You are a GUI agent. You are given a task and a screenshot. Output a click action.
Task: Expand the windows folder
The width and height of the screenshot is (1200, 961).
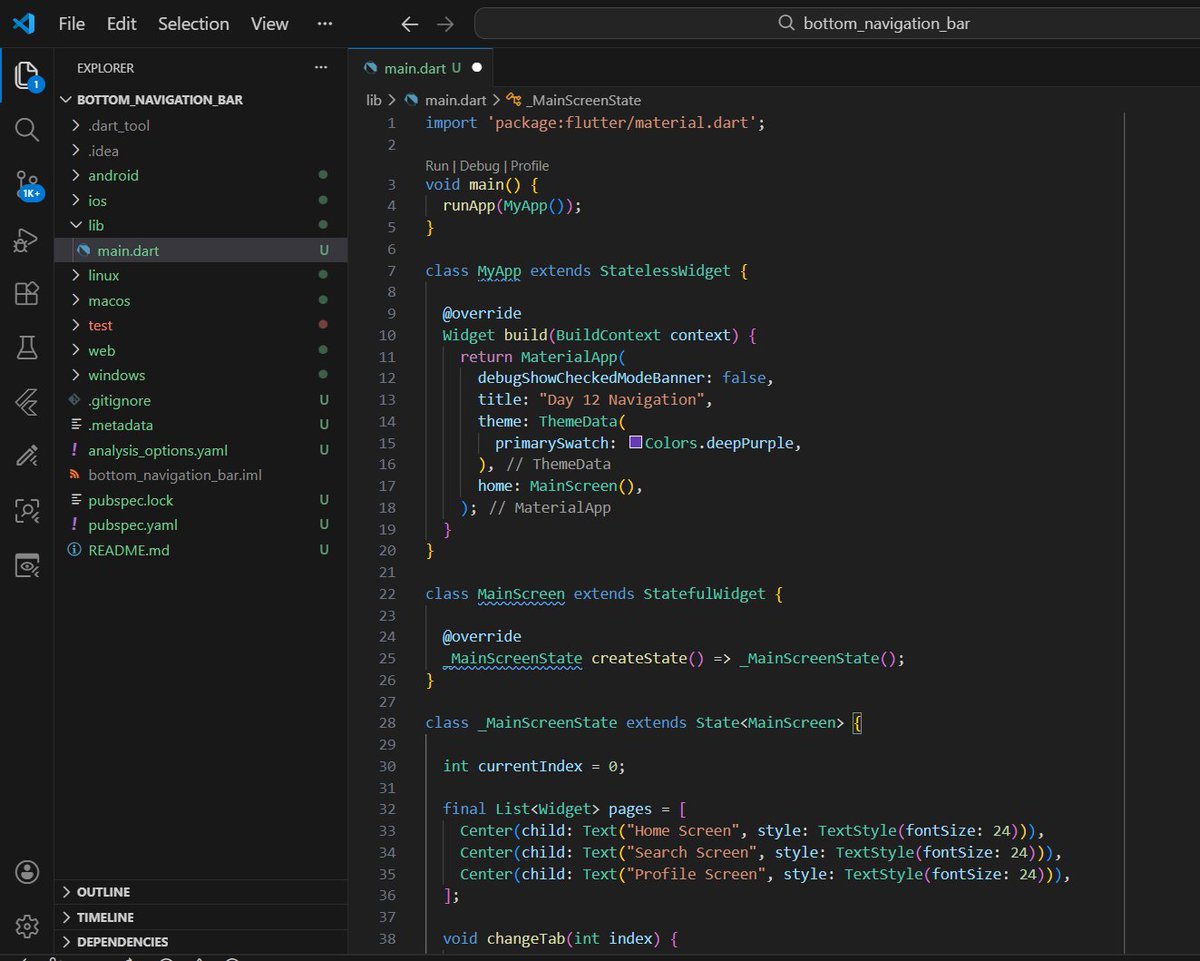(x=117, y=376)
